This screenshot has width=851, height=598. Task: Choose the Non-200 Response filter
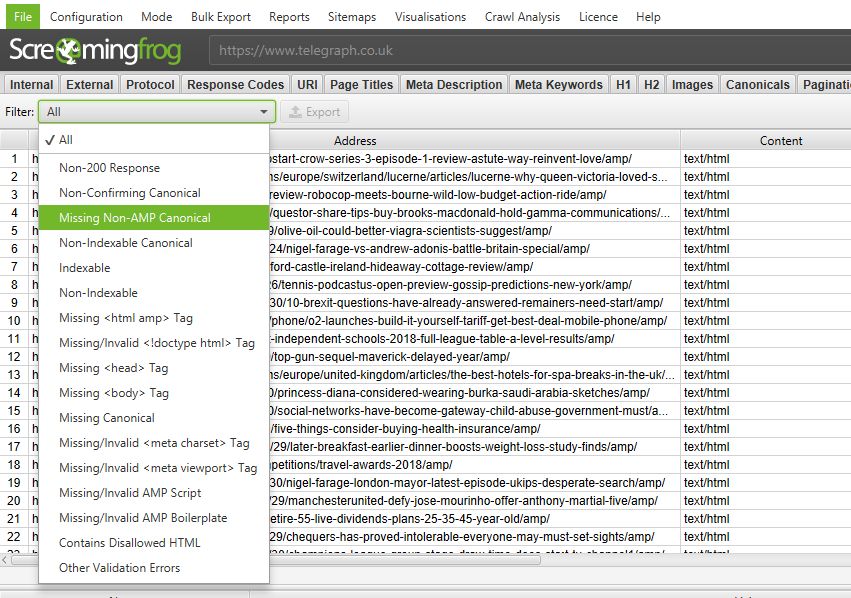[109, 167]
